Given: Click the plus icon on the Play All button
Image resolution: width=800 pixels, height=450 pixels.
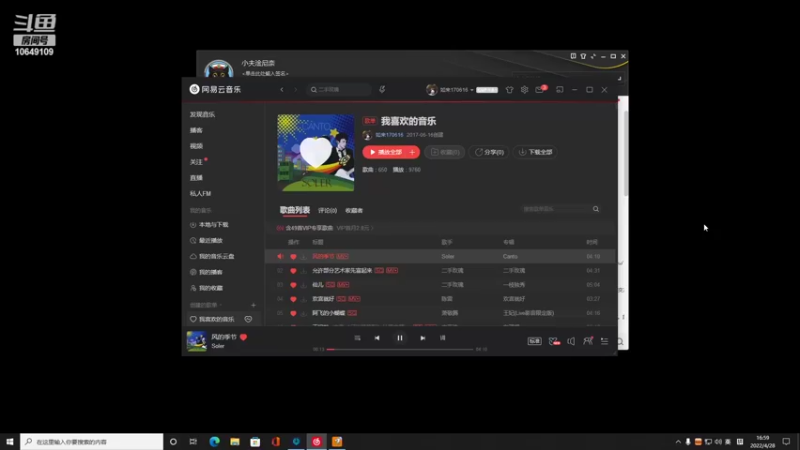Looking at the screenshot, I should [412, 152].
